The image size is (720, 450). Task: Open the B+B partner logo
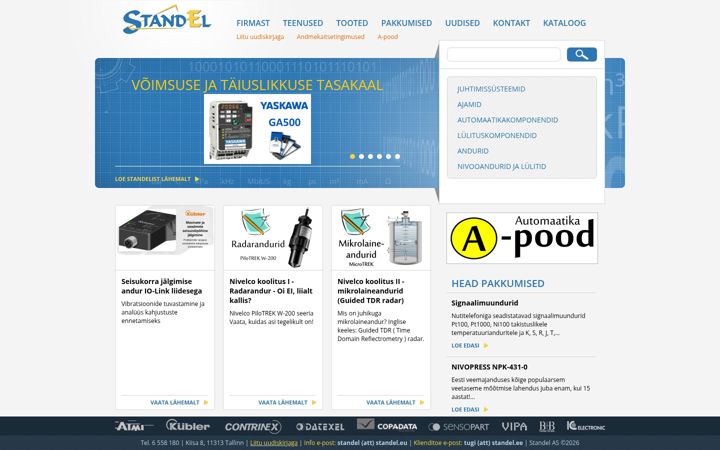(x=546, y=427)
